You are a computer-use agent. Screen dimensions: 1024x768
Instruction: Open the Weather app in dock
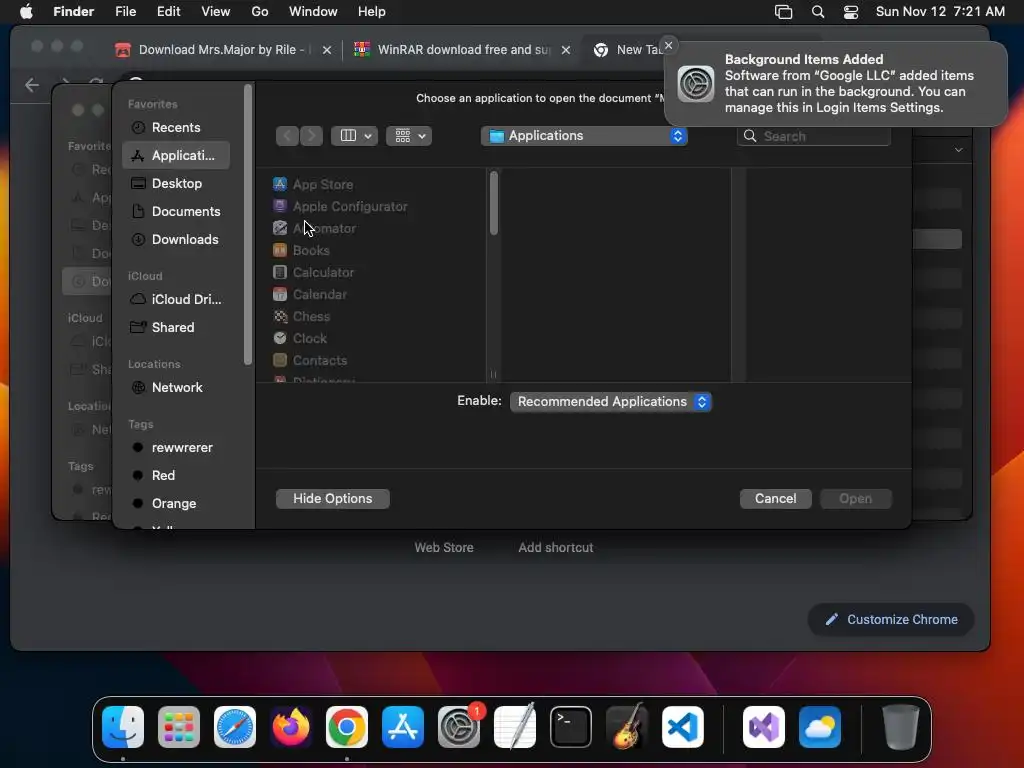tap(820, 727)
